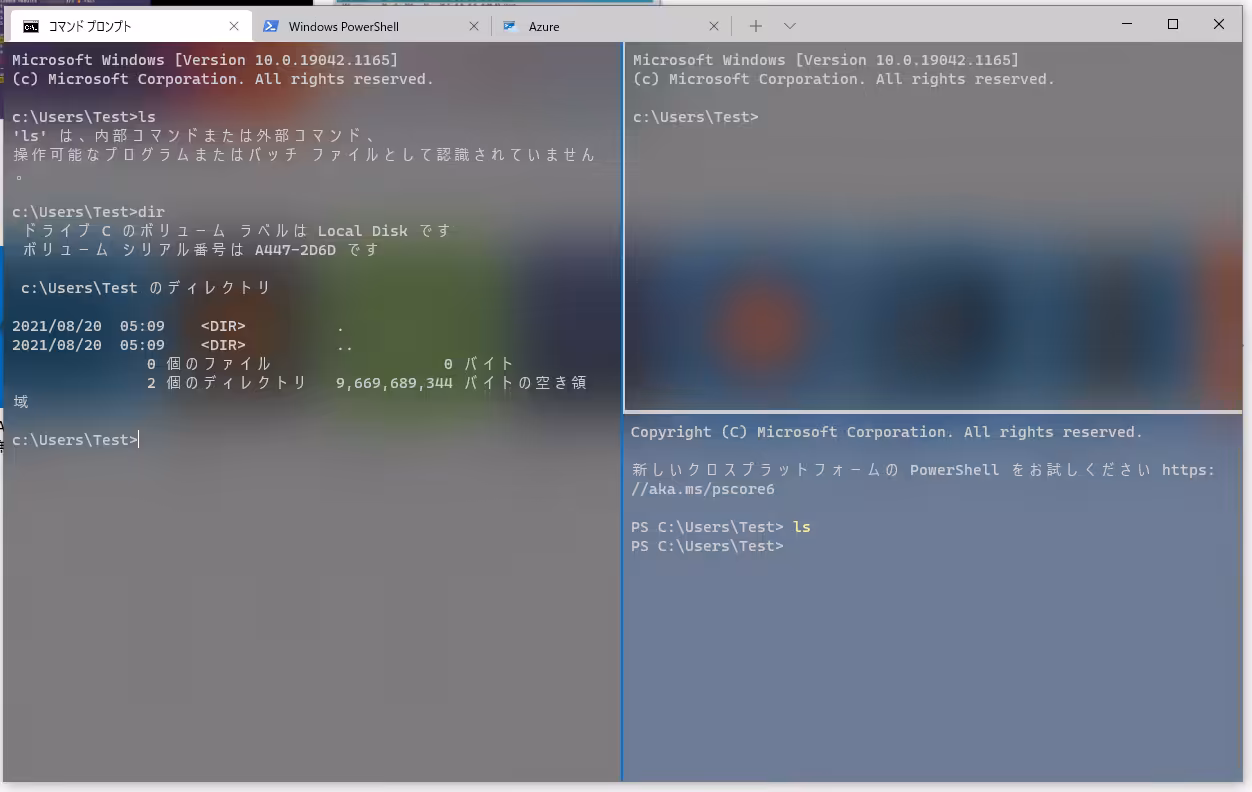Click the Azure cloud shell tab icon
The width and height of the screenshot is (1252, 792).
click(x=510, y=27)
